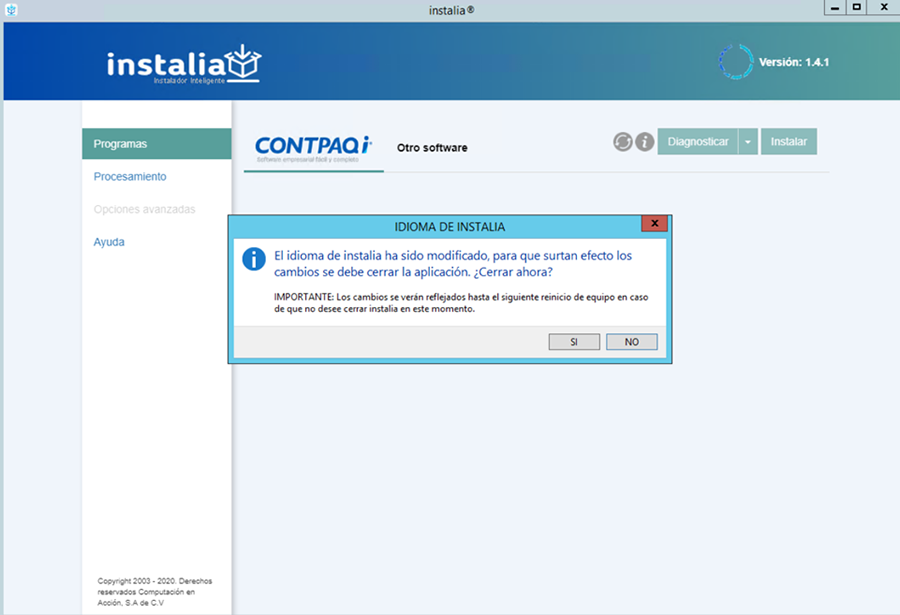Maximize the instalia window

coord(856,7)
